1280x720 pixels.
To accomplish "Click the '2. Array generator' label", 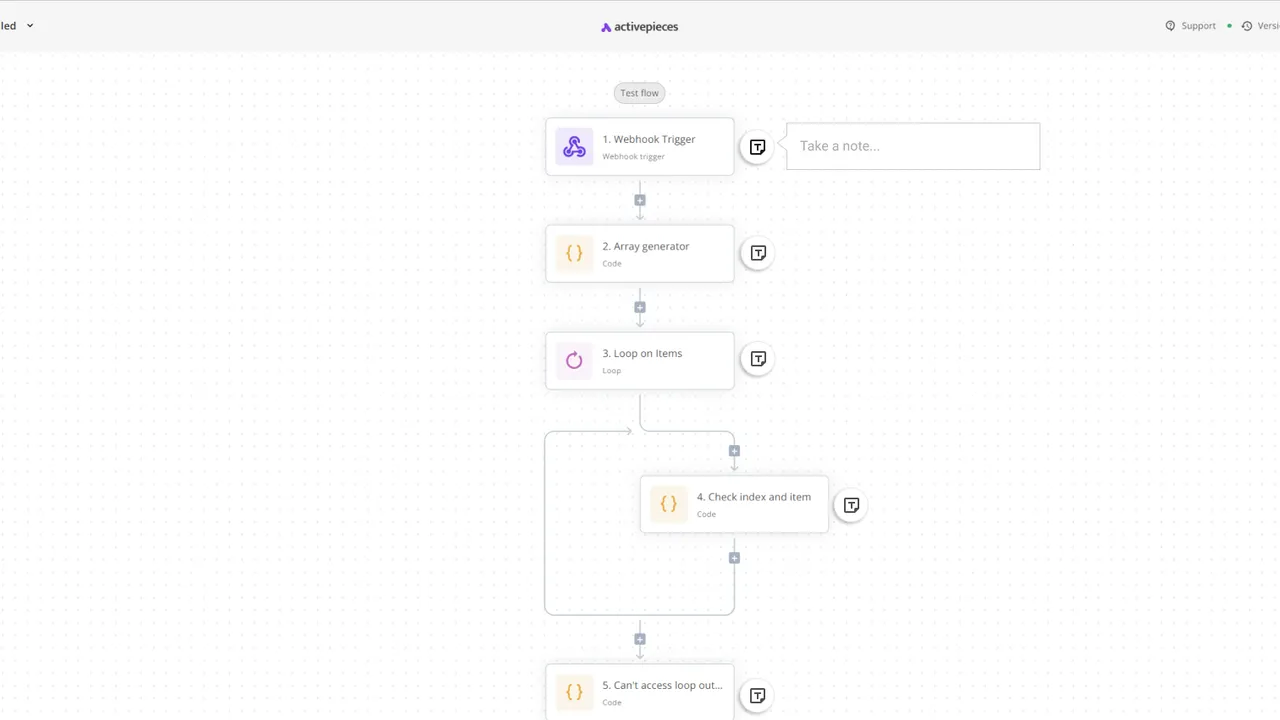I will [x=646, y=246].
